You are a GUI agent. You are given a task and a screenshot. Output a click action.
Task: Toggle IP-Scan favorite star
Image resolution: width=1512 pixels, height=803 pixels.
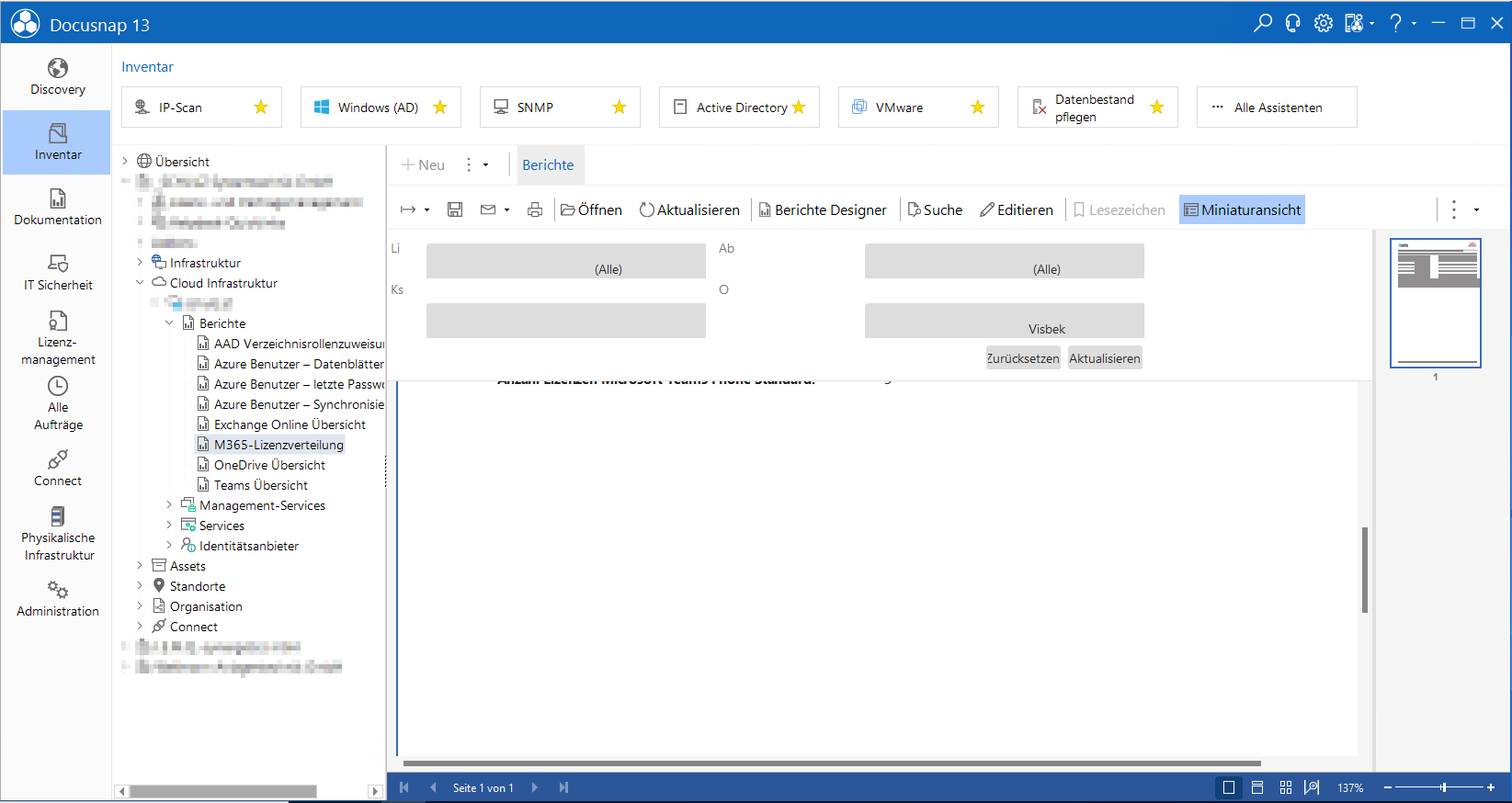(x=261, y=107)
